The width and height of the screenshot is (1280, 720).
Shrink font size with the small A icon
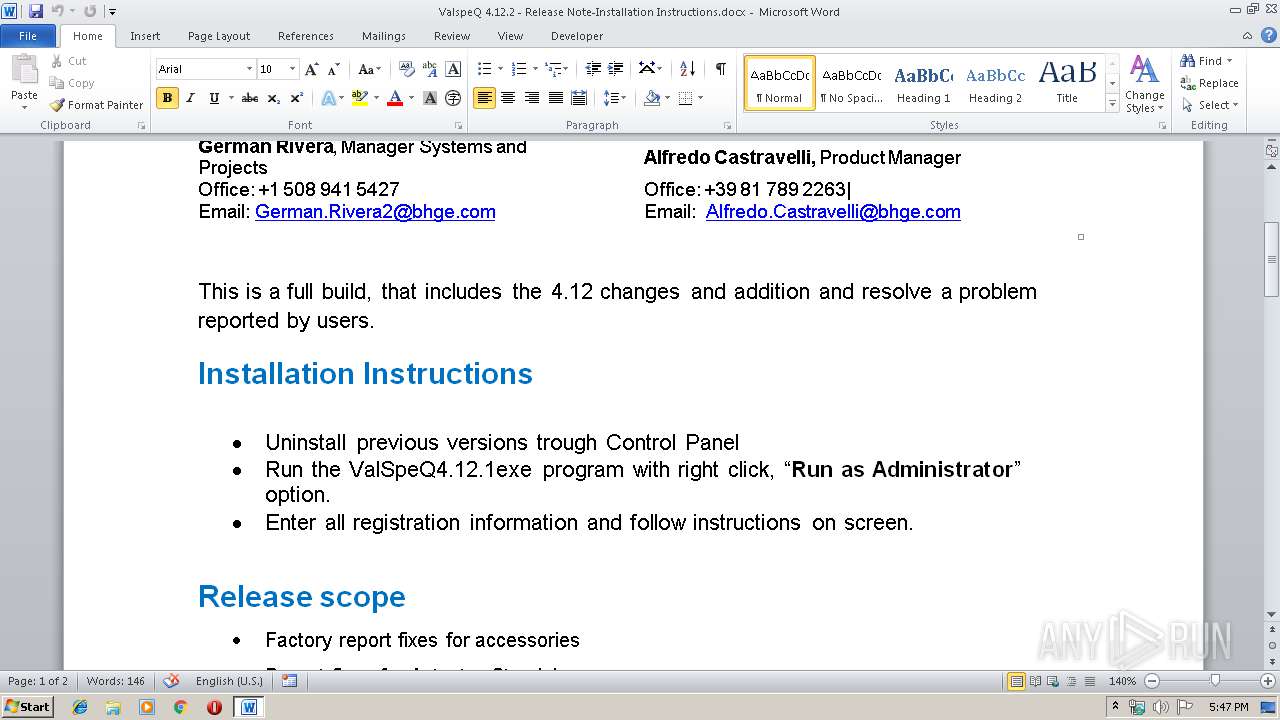tap(334, 69)
